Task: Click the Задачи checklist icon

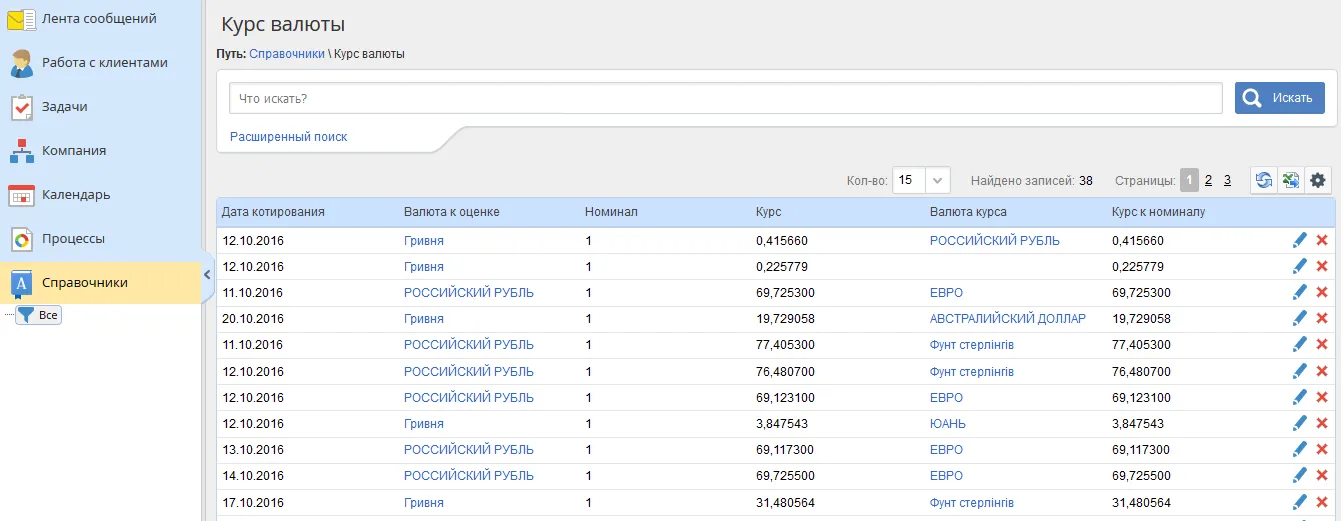Action: click(22, 107)
